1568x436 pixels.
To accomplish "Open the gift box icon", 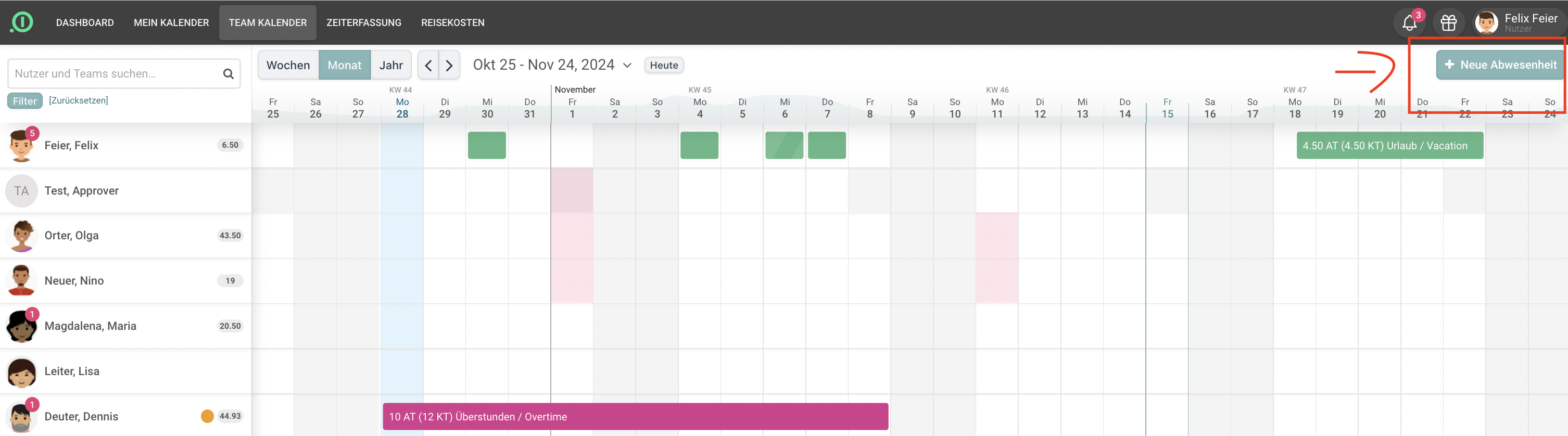I will coord(1448,23).
